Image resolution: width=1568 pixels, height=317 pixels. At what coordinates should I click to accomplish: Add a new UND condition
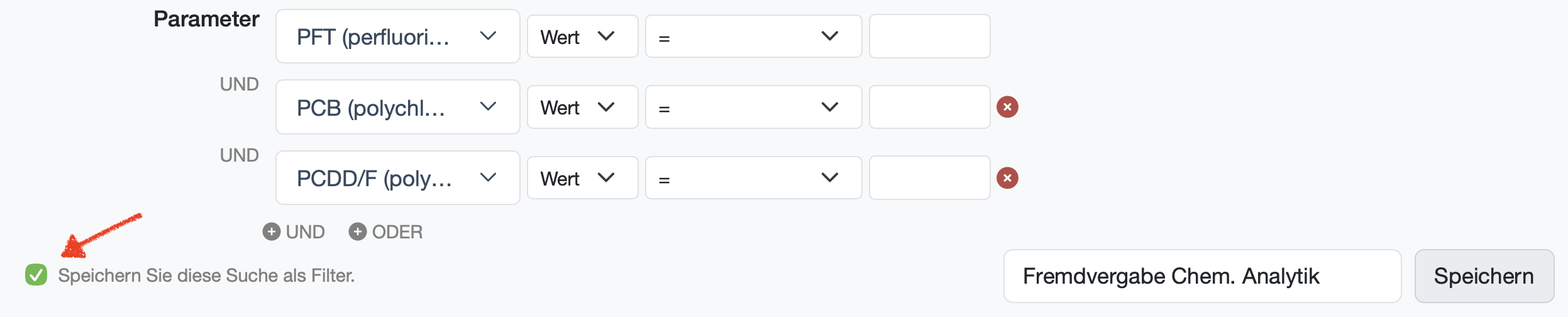[x=294, y=232]
